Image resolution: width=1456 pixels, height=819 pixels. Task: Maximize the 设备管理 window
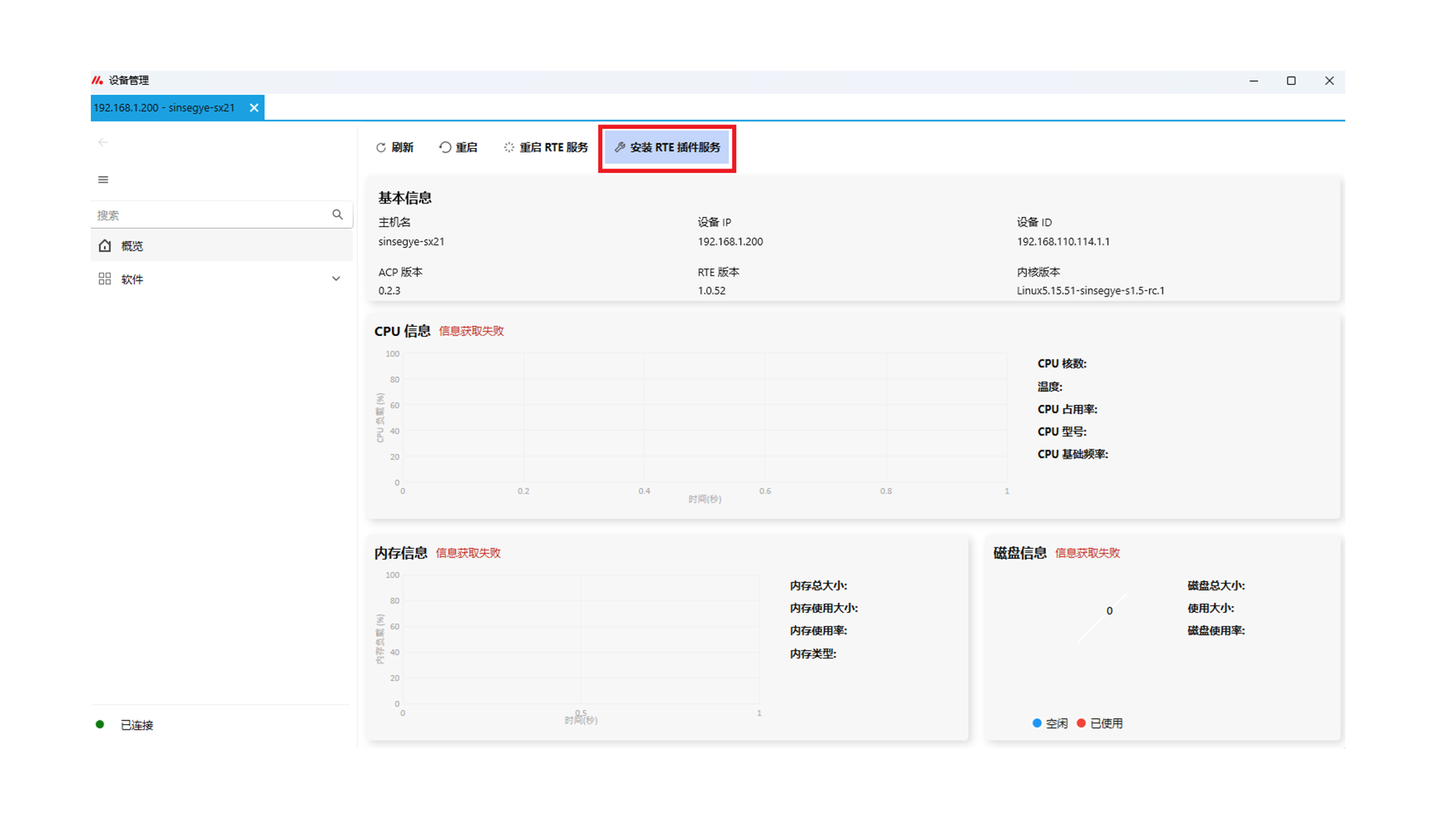(x=1291, y=80)
